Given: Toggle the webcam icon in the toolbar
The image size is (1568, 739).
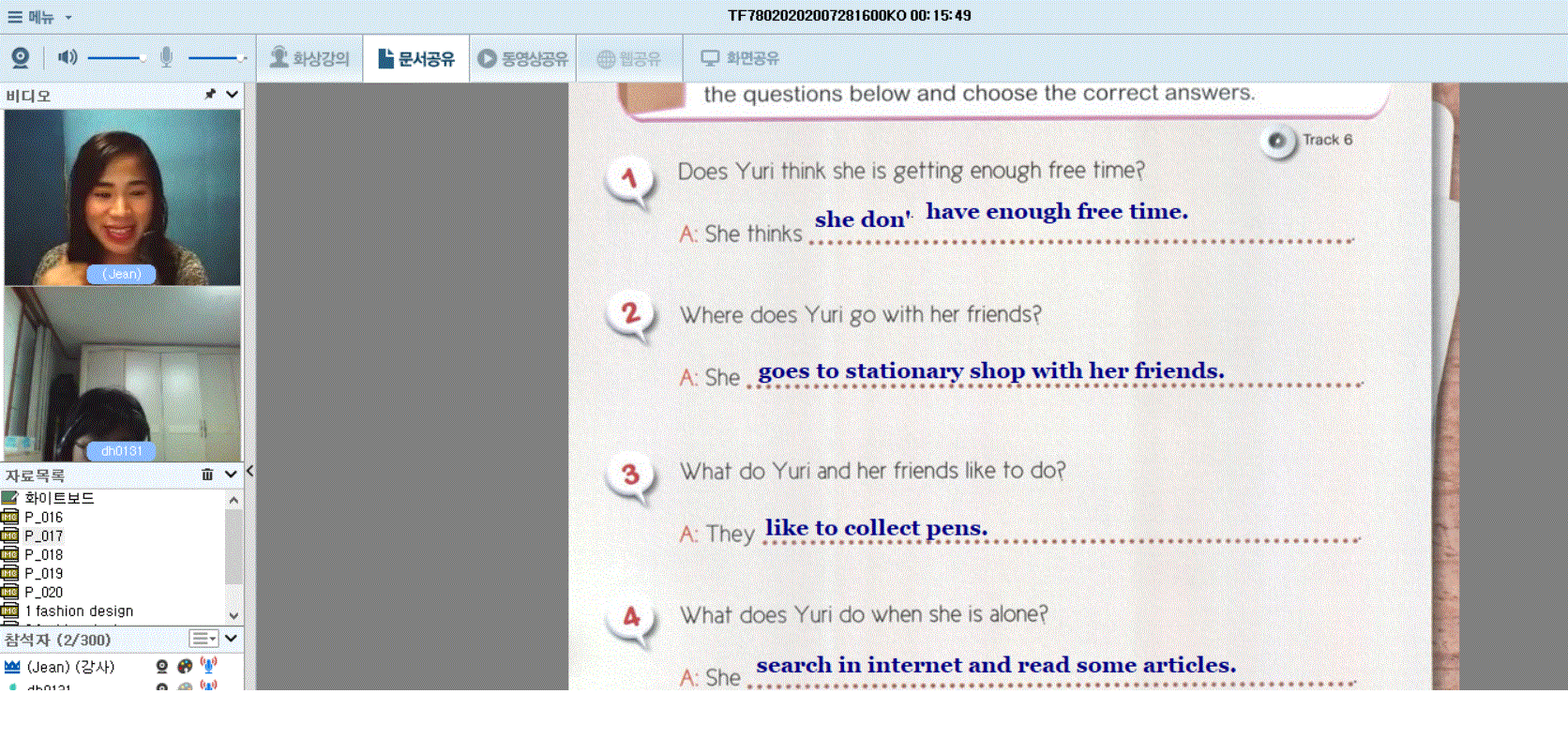Looking at the screenshot, I should pos(20,58).
